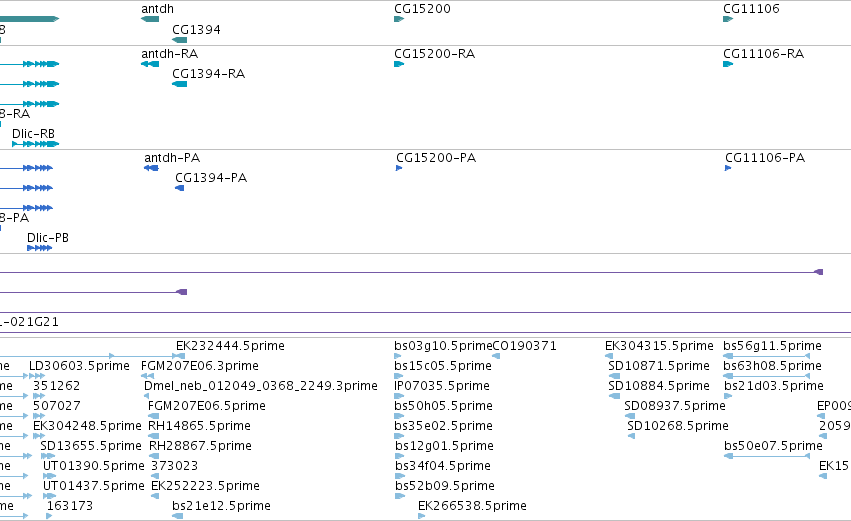Select the antdh gene label
851x521 pixels.
[157, 9]
